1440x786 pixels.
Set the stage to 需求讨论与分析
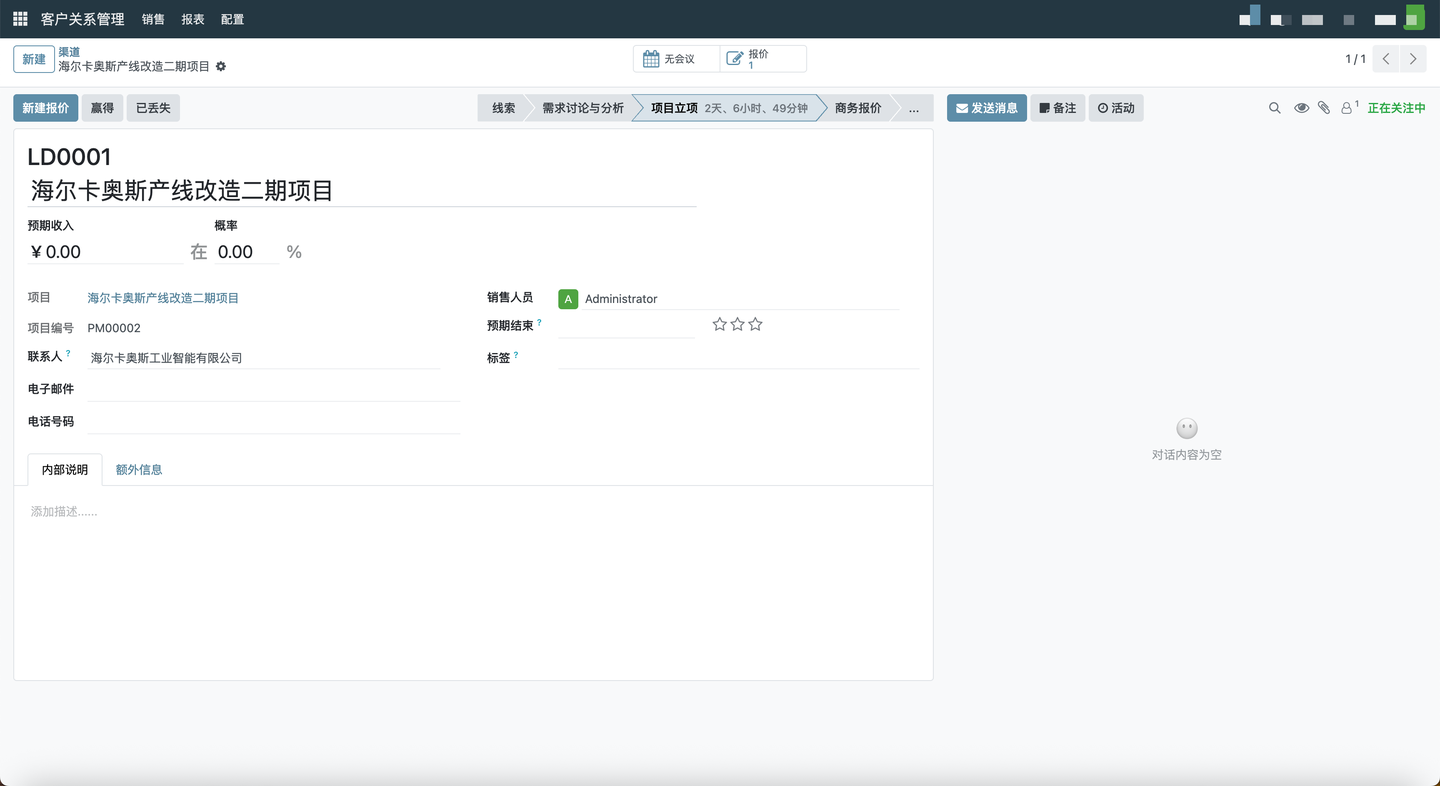click(583, 108)
